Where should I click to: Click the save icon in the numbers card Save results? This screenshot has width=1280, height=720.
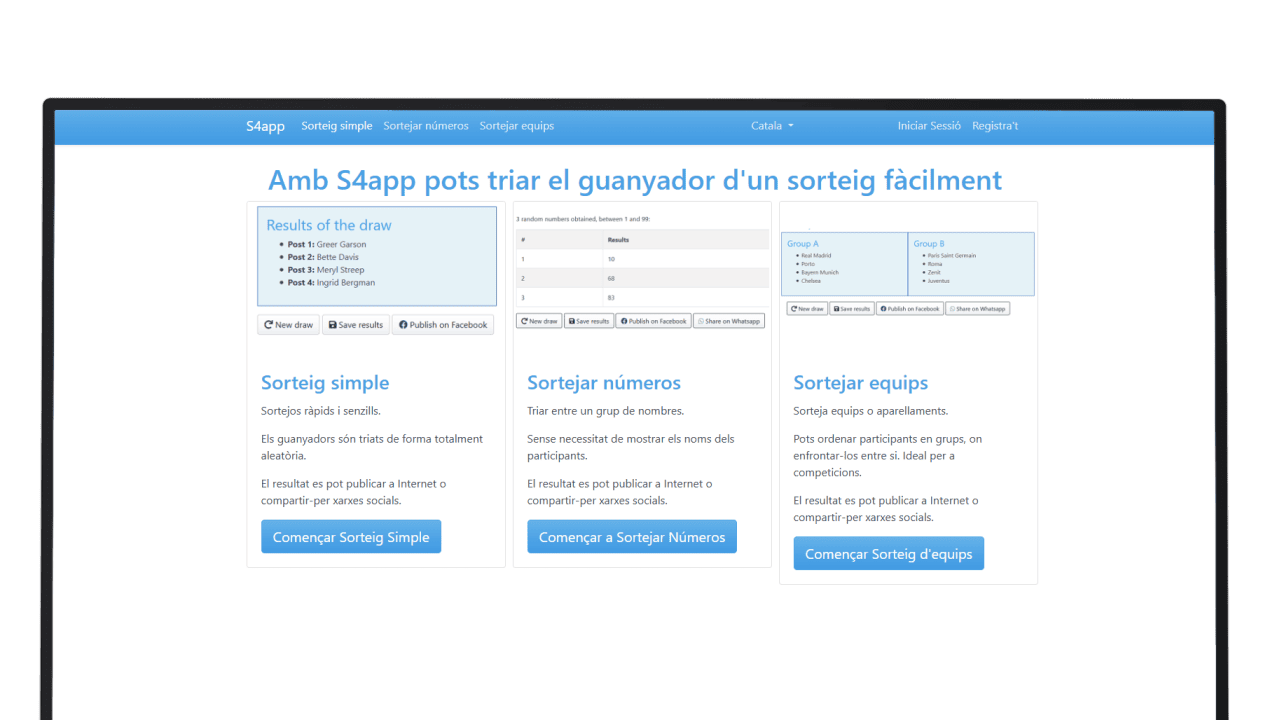pos(571,321)
